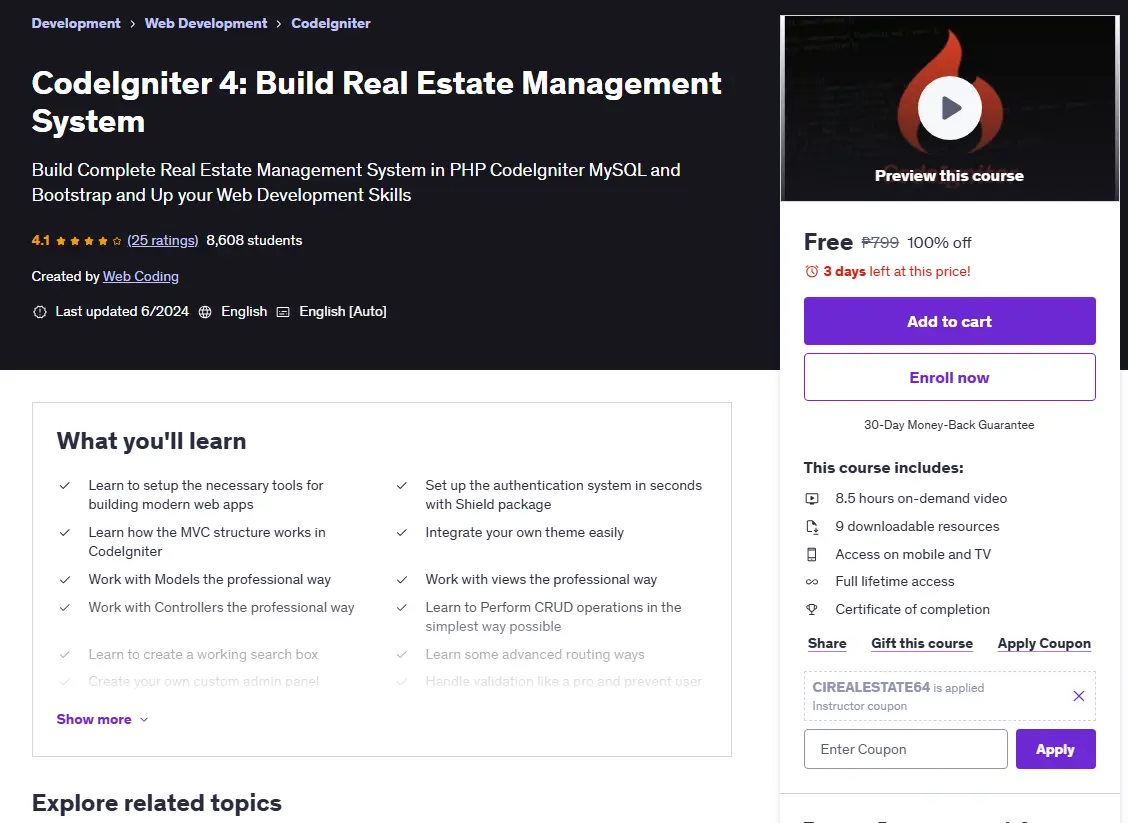1128x823 pixels.
Task: Click the Show more chevron arrow
Action: 144,719
